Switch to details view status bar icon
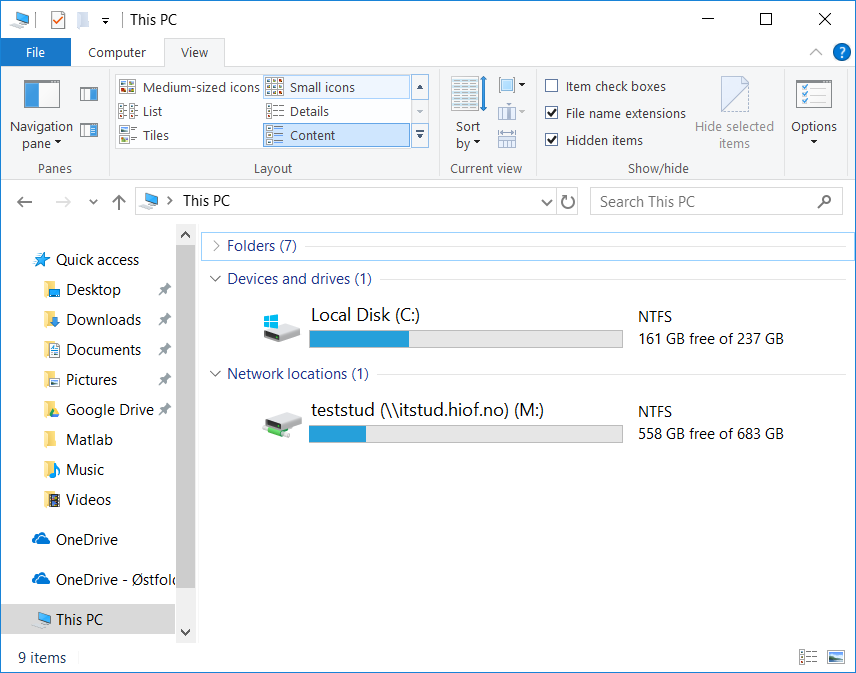 coord(808,657)
